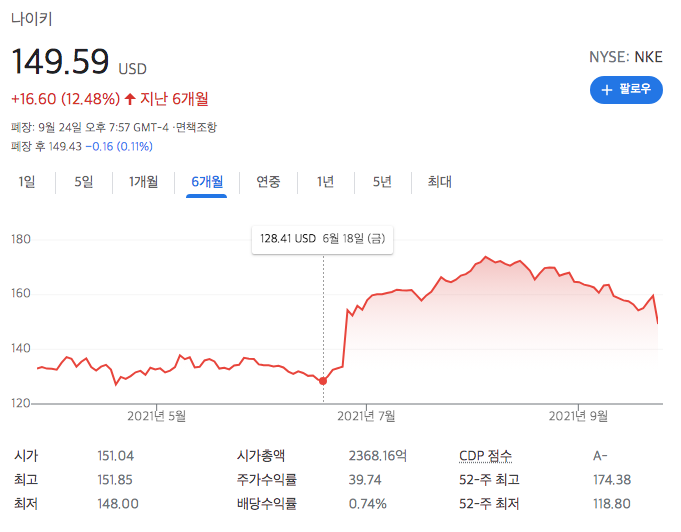Click the 52-주 최고 label

click(489, 480)
